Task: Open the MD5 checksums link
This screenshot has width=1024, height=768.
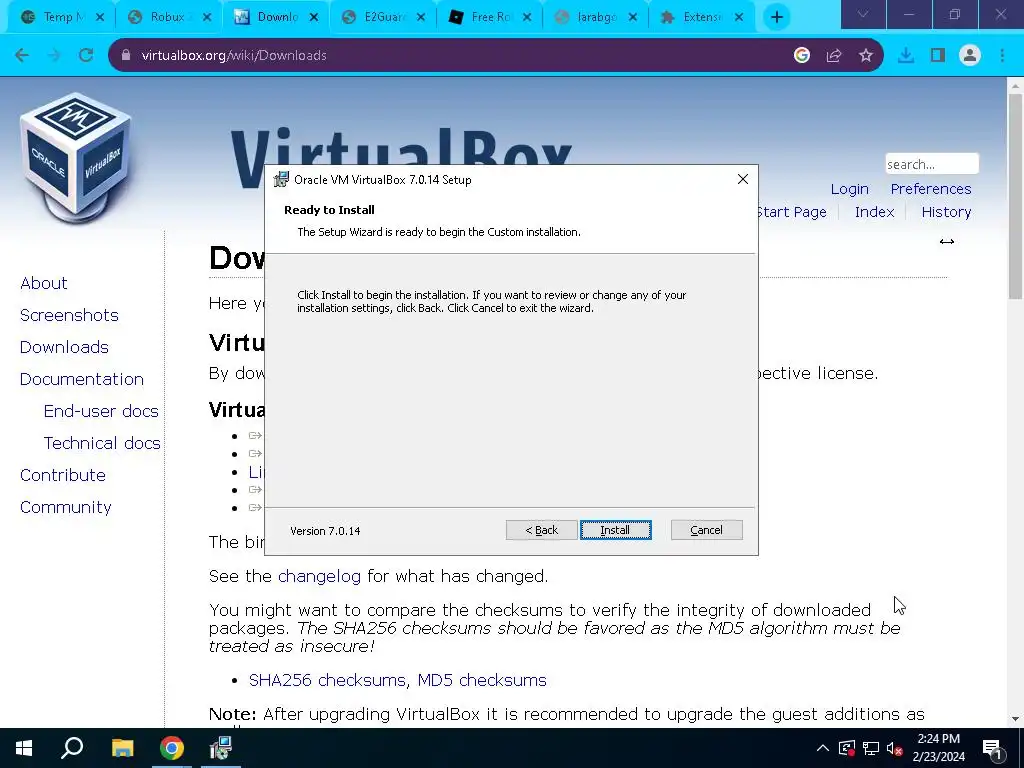Action: click(x=482, y=680)
